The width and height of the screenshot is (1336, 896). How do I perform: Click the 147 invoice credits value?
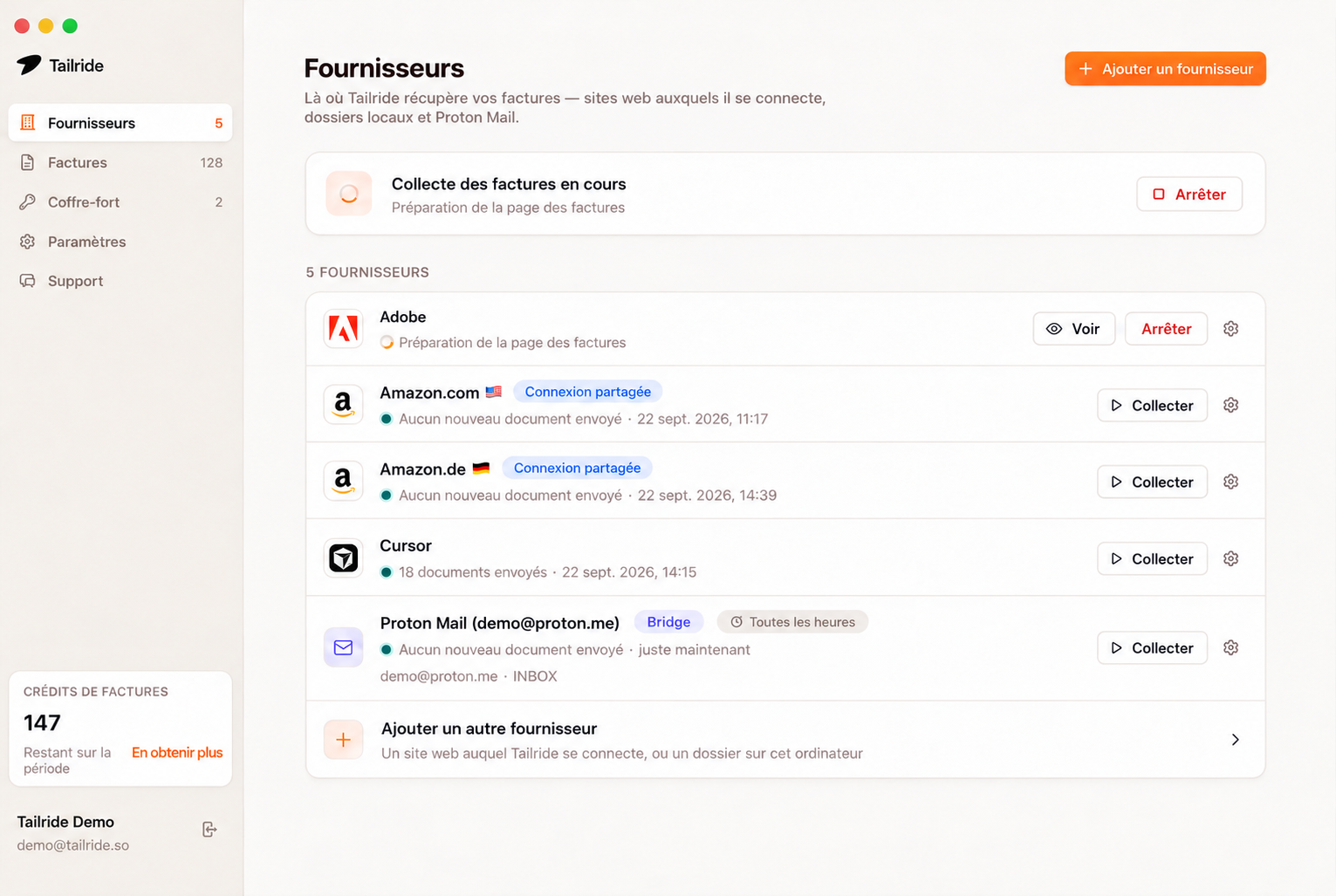(x=42, y=722)
